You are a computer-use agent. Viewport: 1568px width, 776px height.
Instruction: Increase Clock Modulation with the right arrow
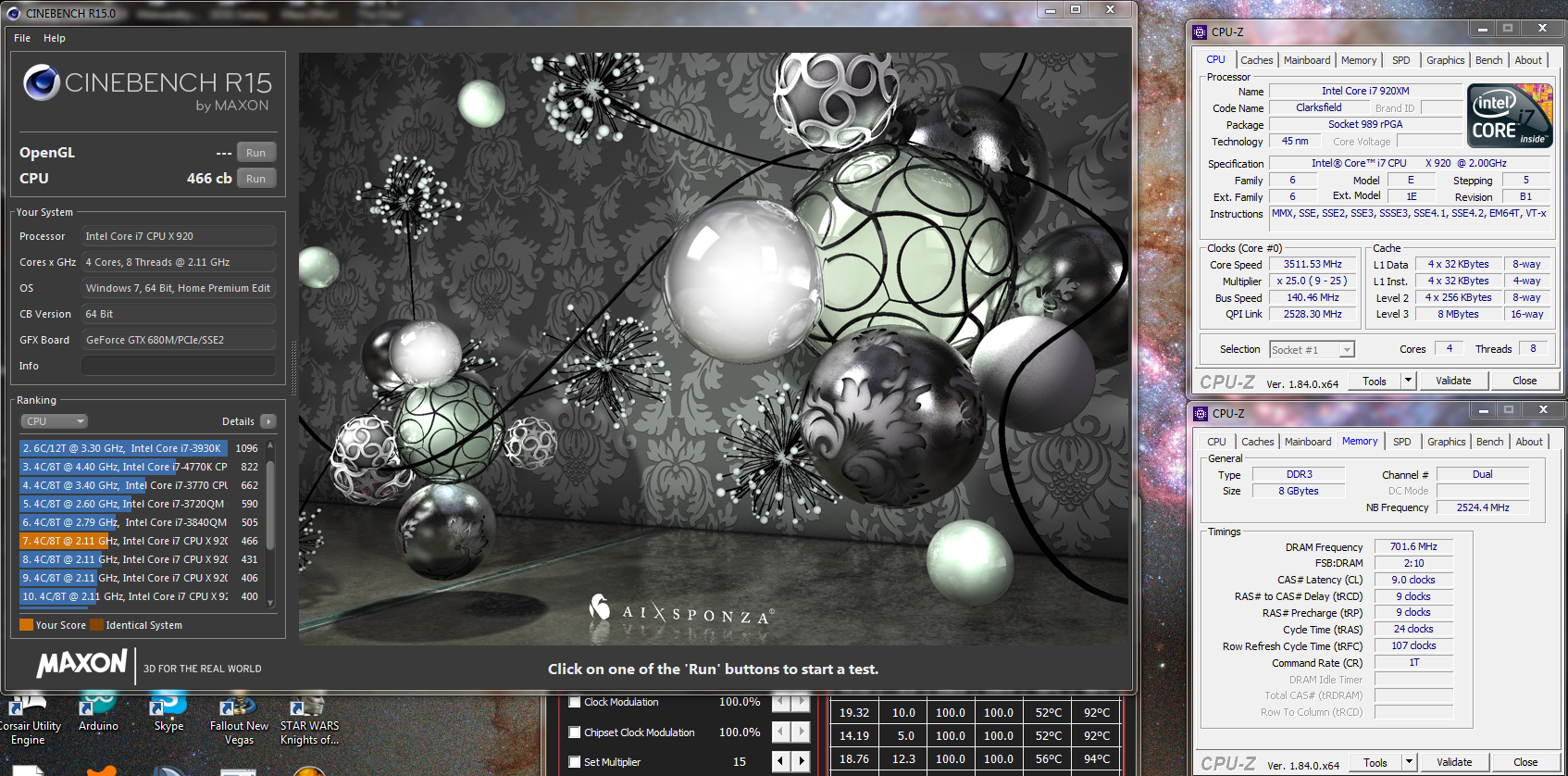click(802, 703)
